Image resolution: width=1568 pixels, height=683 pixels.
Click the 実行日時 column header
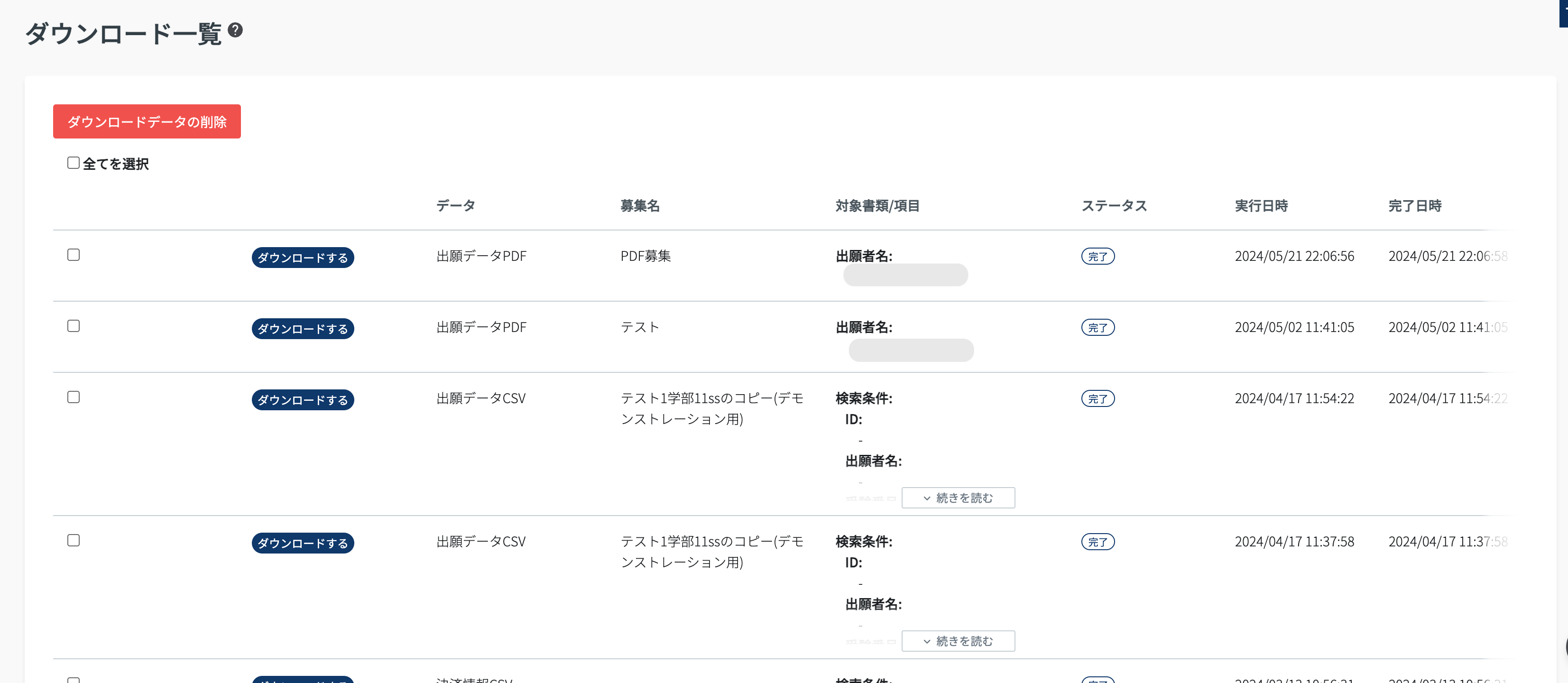coord(1261,206)
